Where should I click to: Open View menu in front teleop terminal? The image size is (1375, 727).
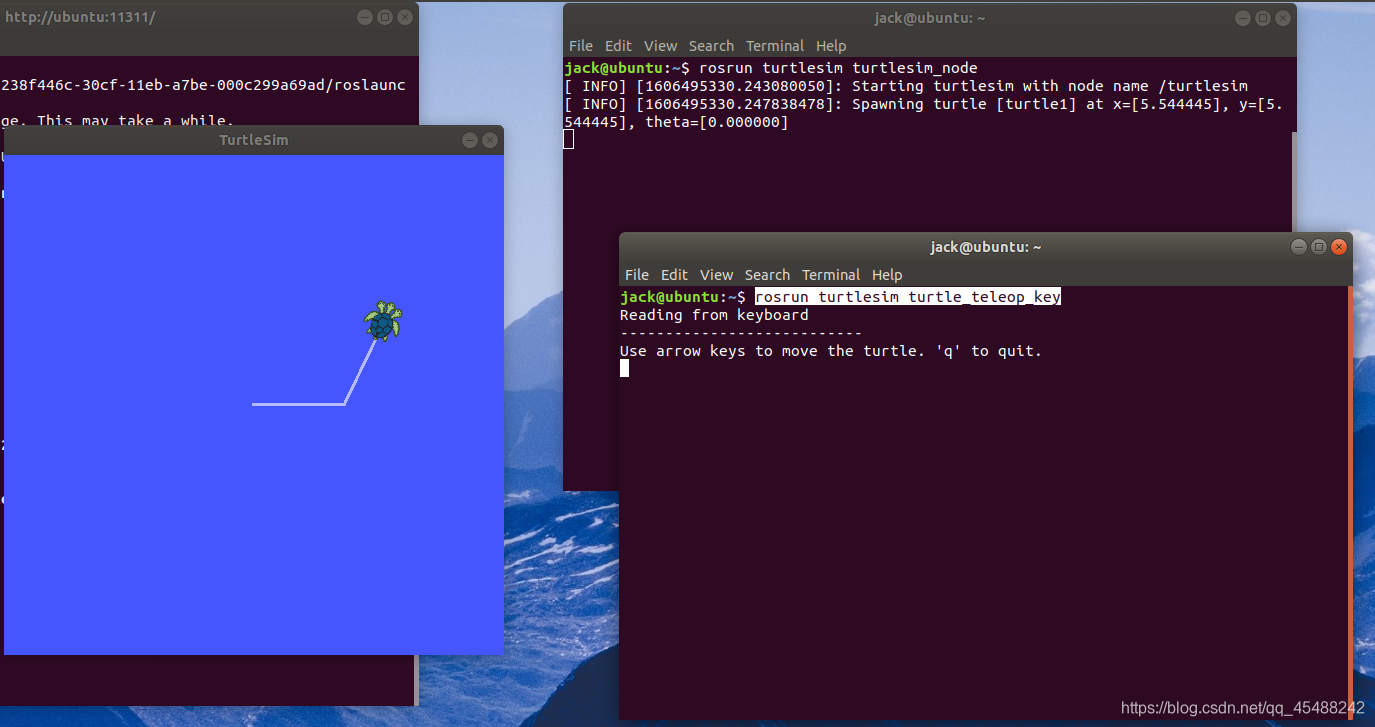tap(716, 275)
